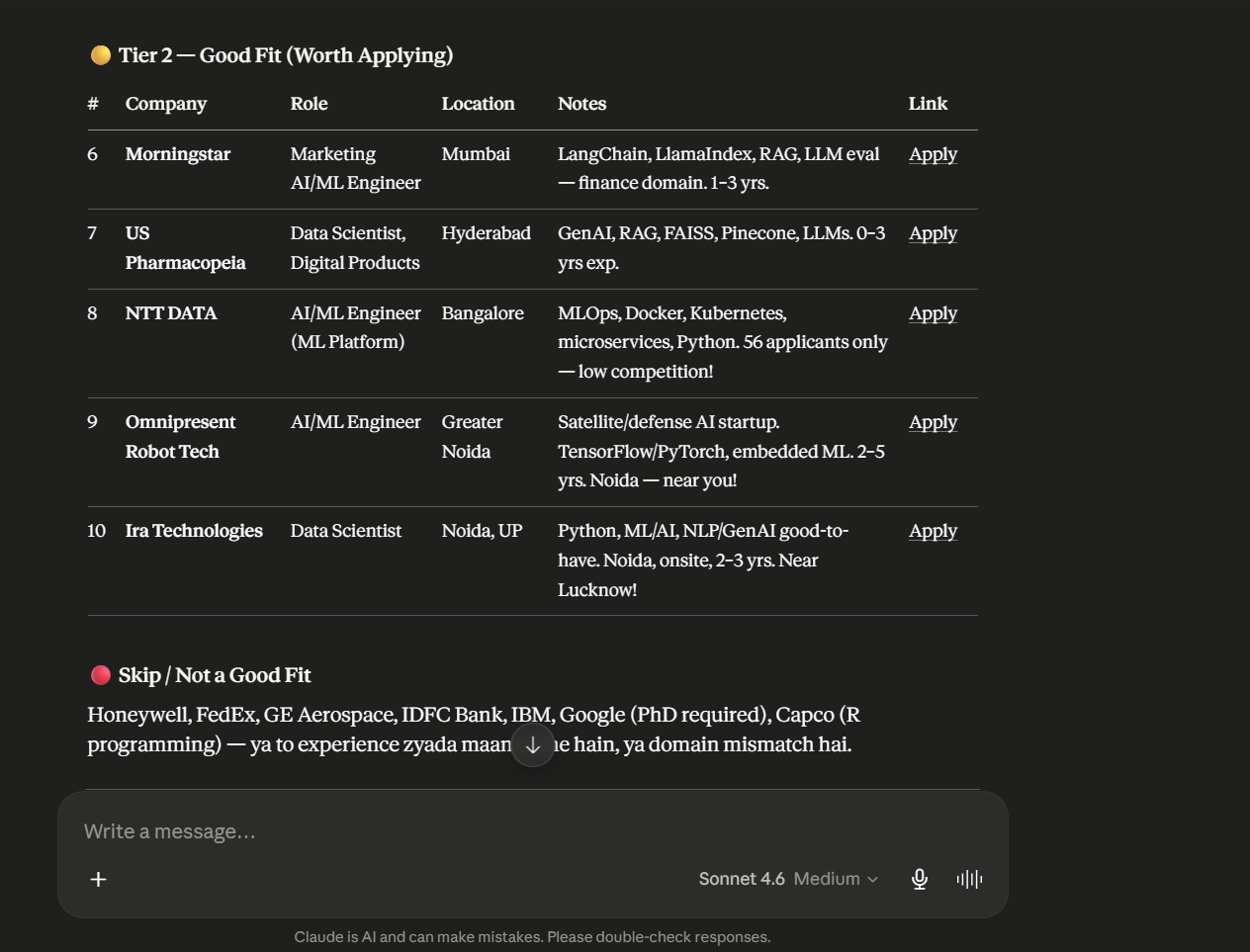This screenshot has width=1250, height=952.
Task: Click the Honeywell, FedEx skip list paragraph
Action: 474,730
